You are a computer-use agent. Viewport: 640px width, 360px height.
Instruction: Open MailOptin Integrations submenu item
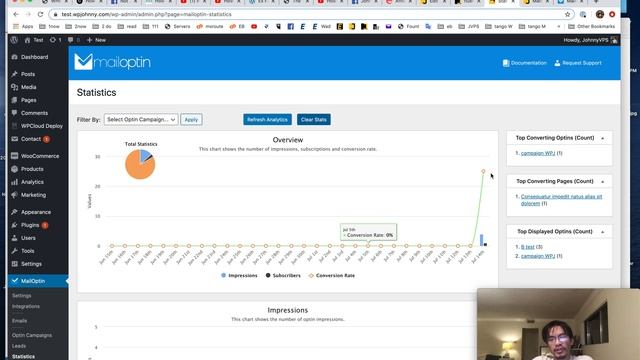click(x=26, y=306)
